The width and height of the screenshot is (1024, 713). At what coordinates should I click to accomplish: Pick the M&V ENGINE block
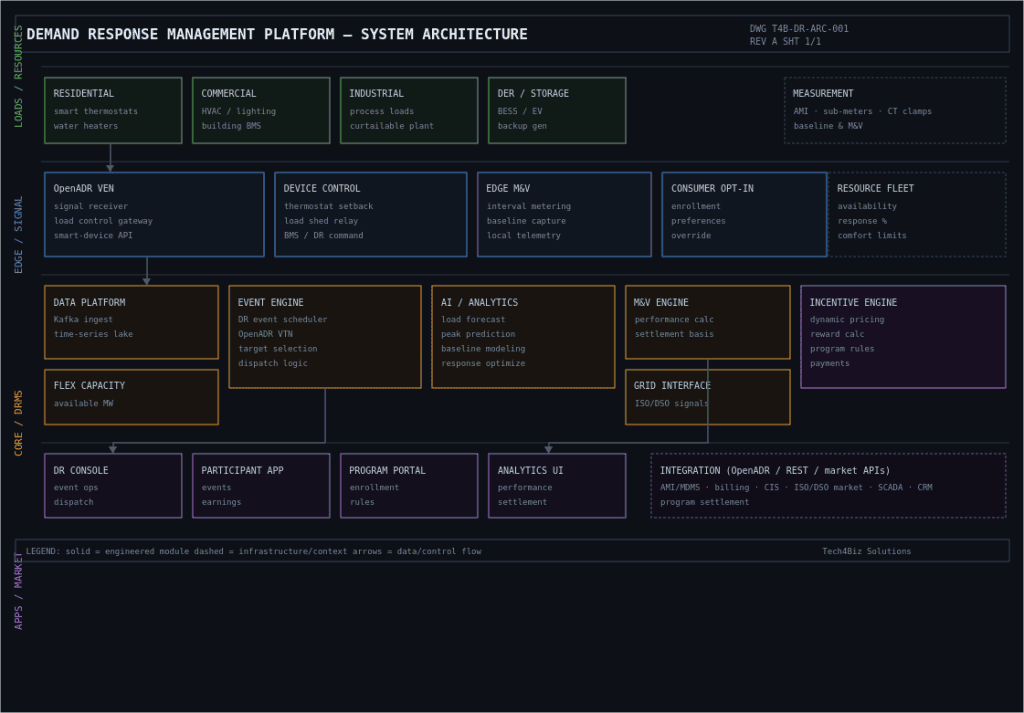[708, 322]
